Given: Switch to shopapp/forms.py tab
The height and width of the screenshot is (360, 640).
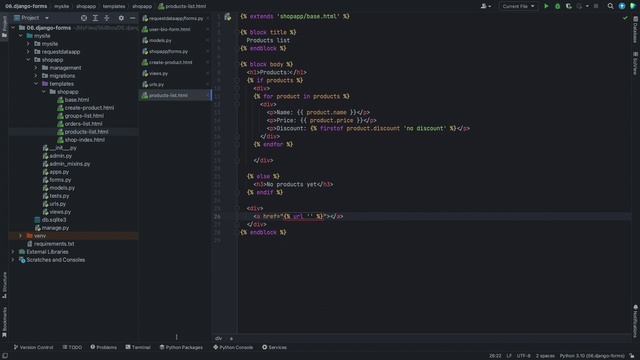Looking at the screenshot, I should pos(176,51).
